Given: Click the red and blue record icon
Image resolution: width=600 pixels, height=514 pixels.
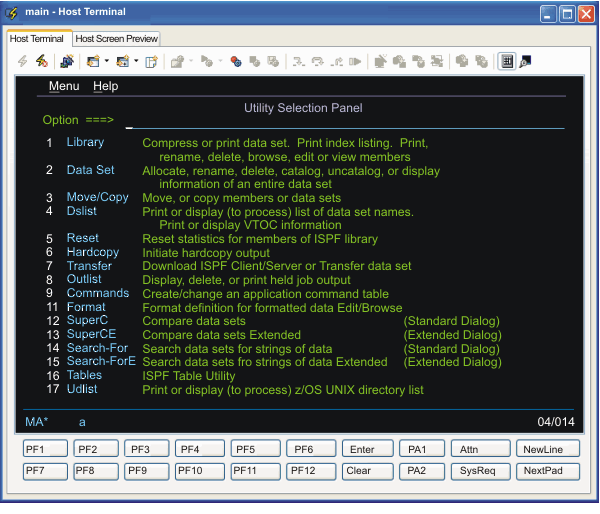Looking at the screenshot, I should pyautogui.click(x=236, y=61).
